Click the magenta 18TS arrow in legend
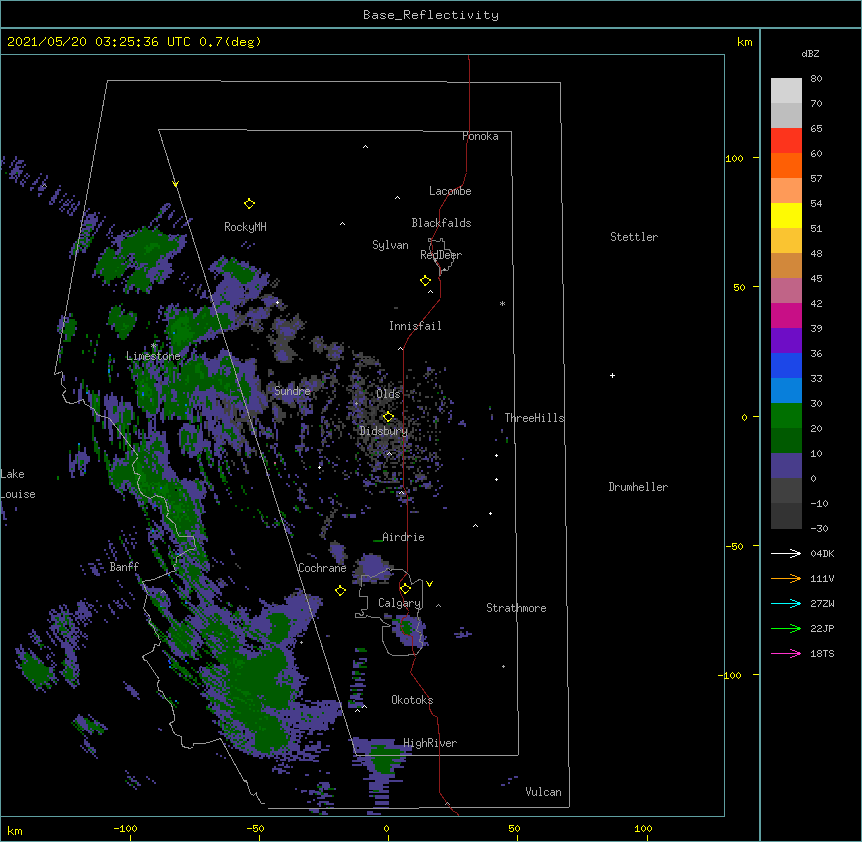 [786, 653]
